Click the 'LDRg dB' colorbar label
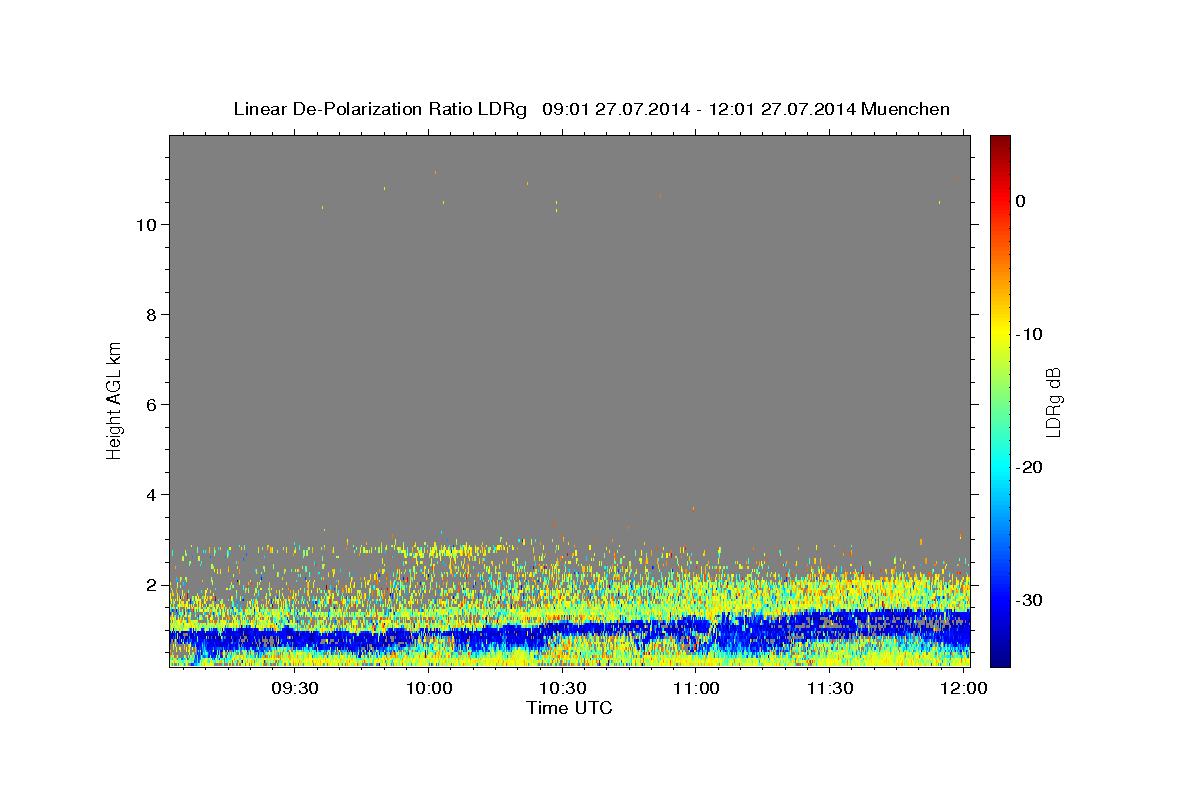 (1052, 402)
